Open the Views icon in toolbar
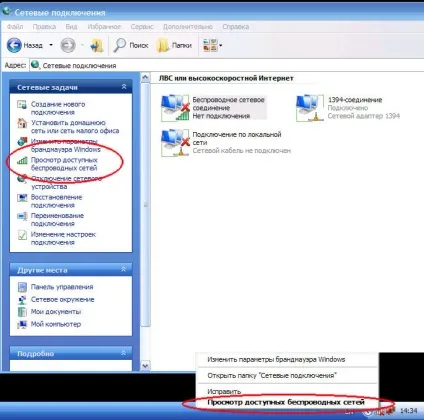 (x=210, y=45)
